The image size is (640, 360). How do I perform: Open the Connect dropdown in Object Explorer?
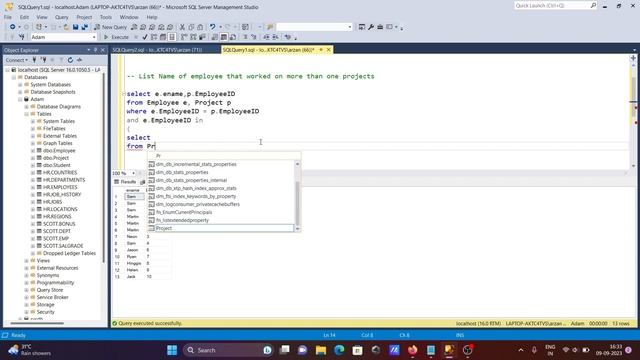click(16, 60)
